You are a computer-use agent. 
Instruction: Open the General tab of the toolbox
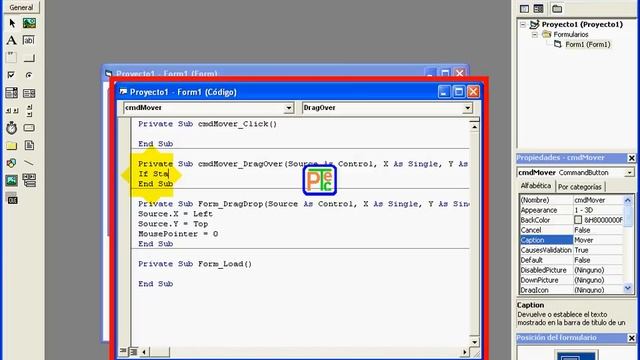click(21, 7)
